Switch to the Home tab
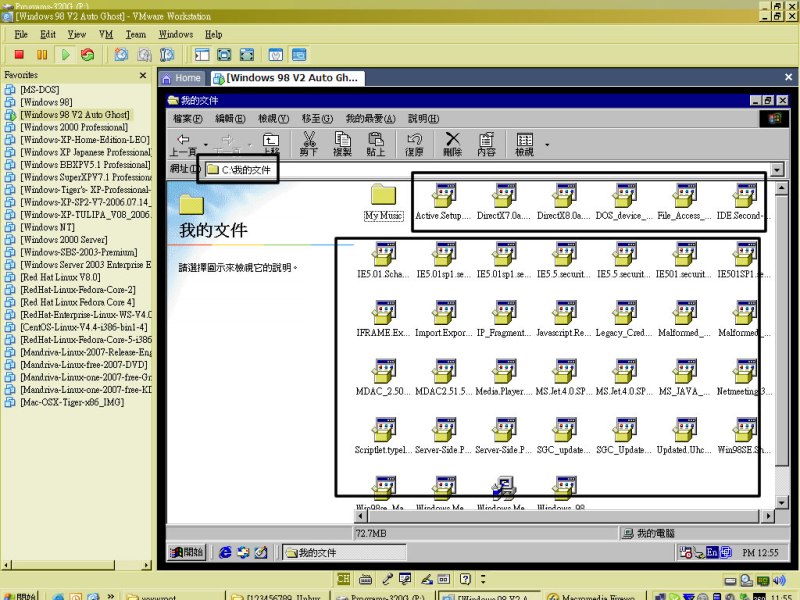 click(181, 78)
